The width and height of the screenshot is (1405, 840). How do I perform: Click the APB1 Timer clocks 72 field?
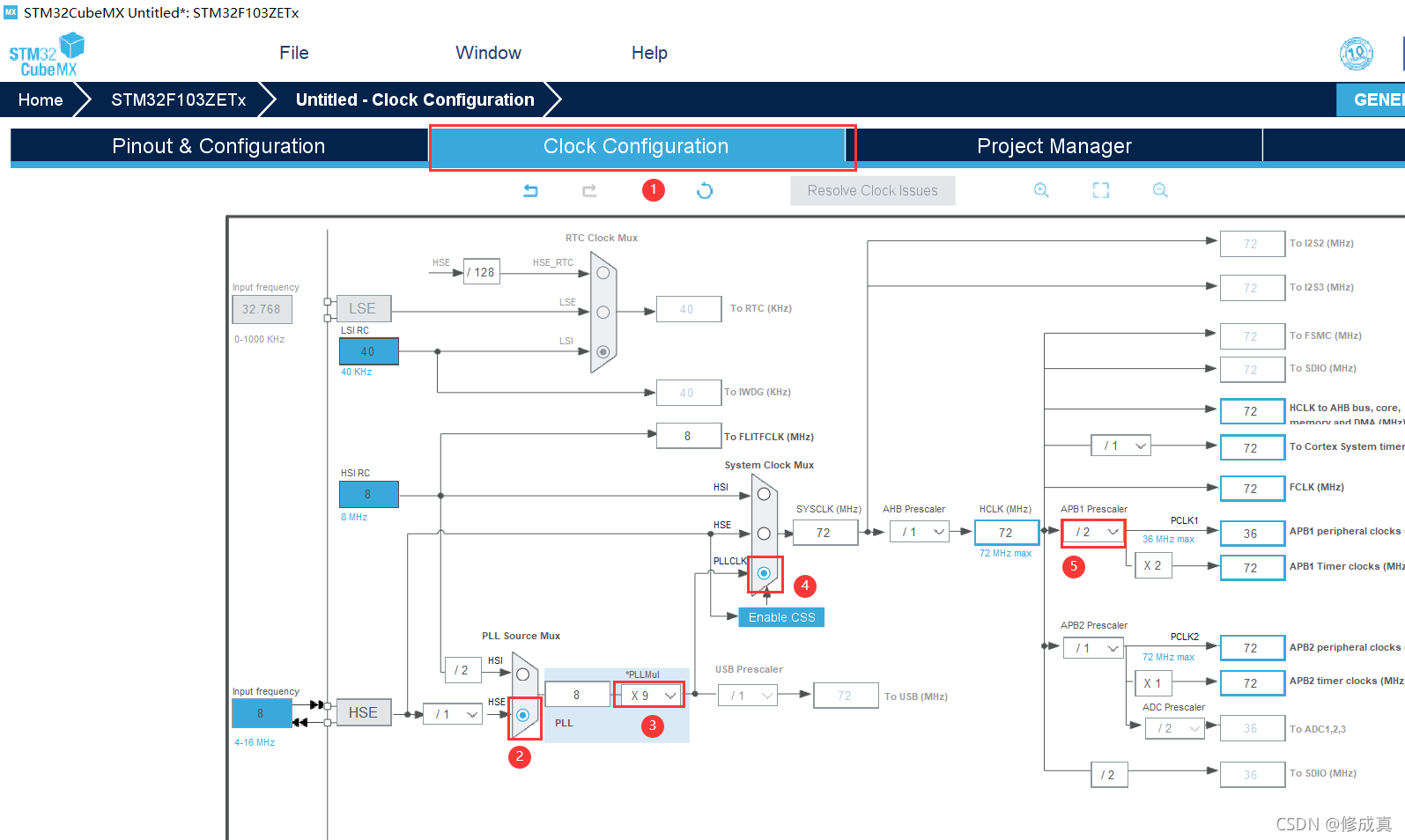[1252, 568]
